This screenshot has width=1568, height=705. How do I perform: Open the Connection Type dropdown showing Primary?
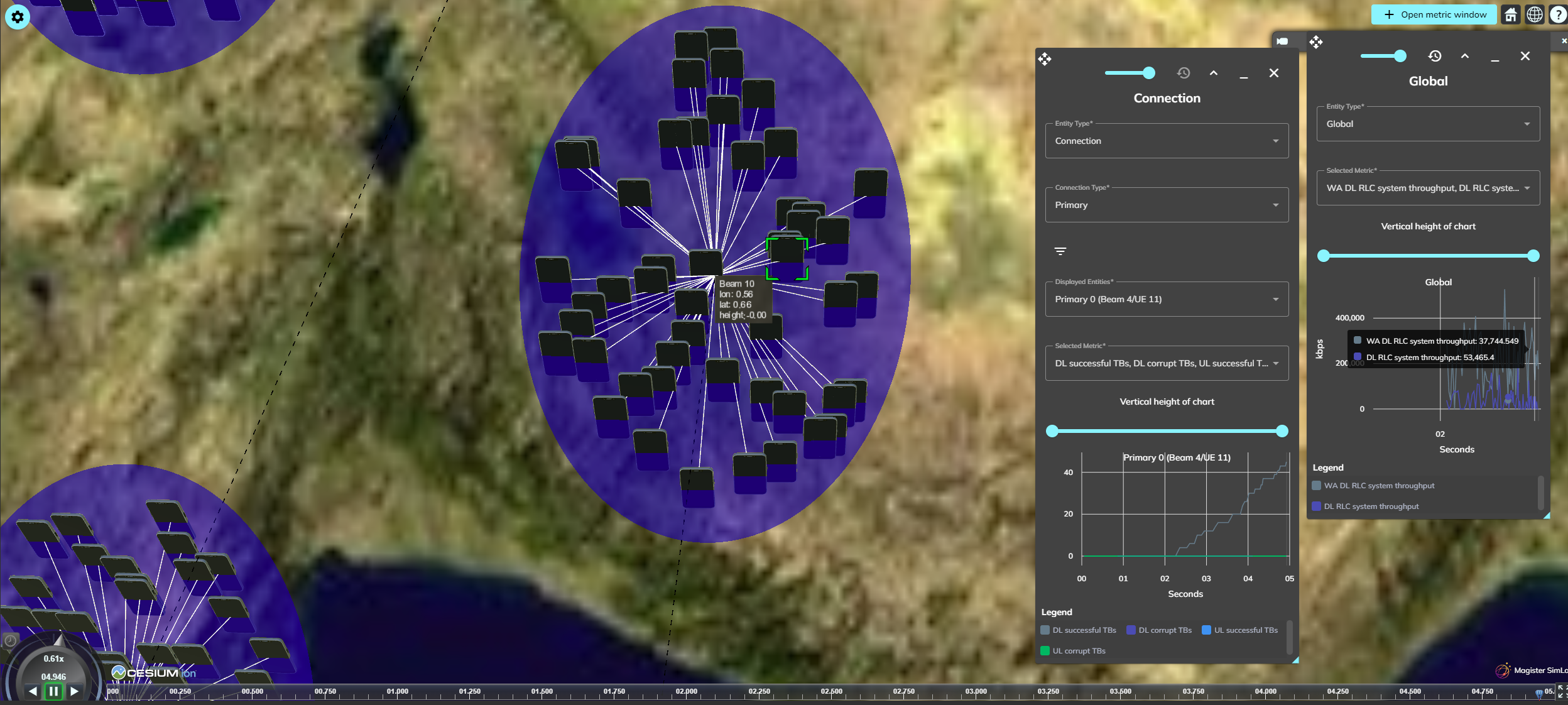(1166, 204)
